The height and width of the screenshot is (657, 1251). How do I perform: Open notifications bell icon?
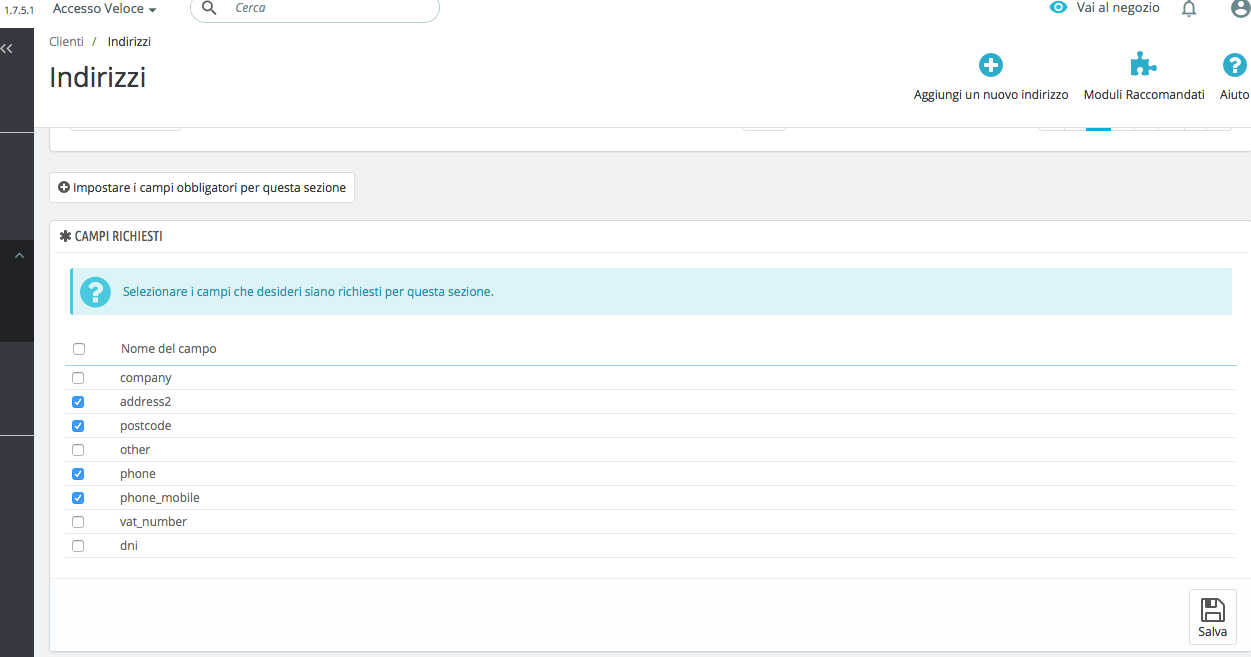pos(1189,8)
